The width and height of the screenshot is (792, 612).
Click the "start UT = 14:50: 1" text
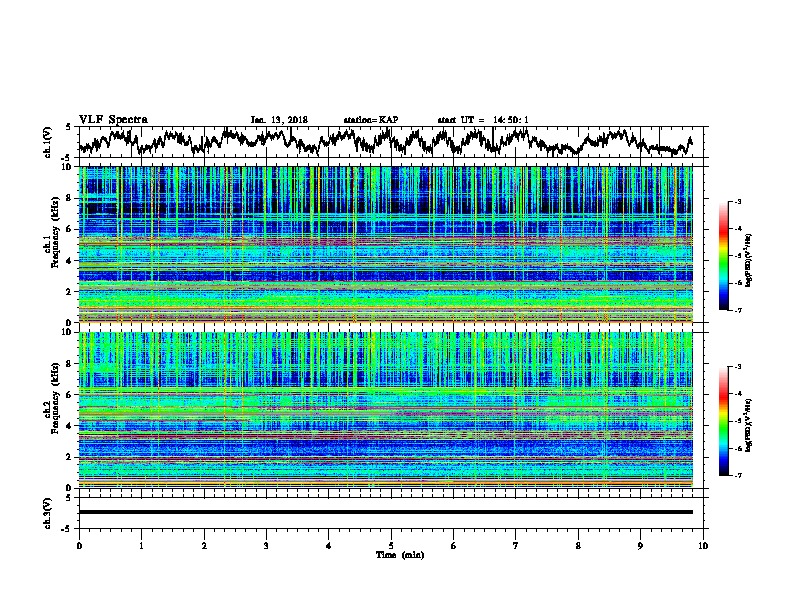[483, 120]
